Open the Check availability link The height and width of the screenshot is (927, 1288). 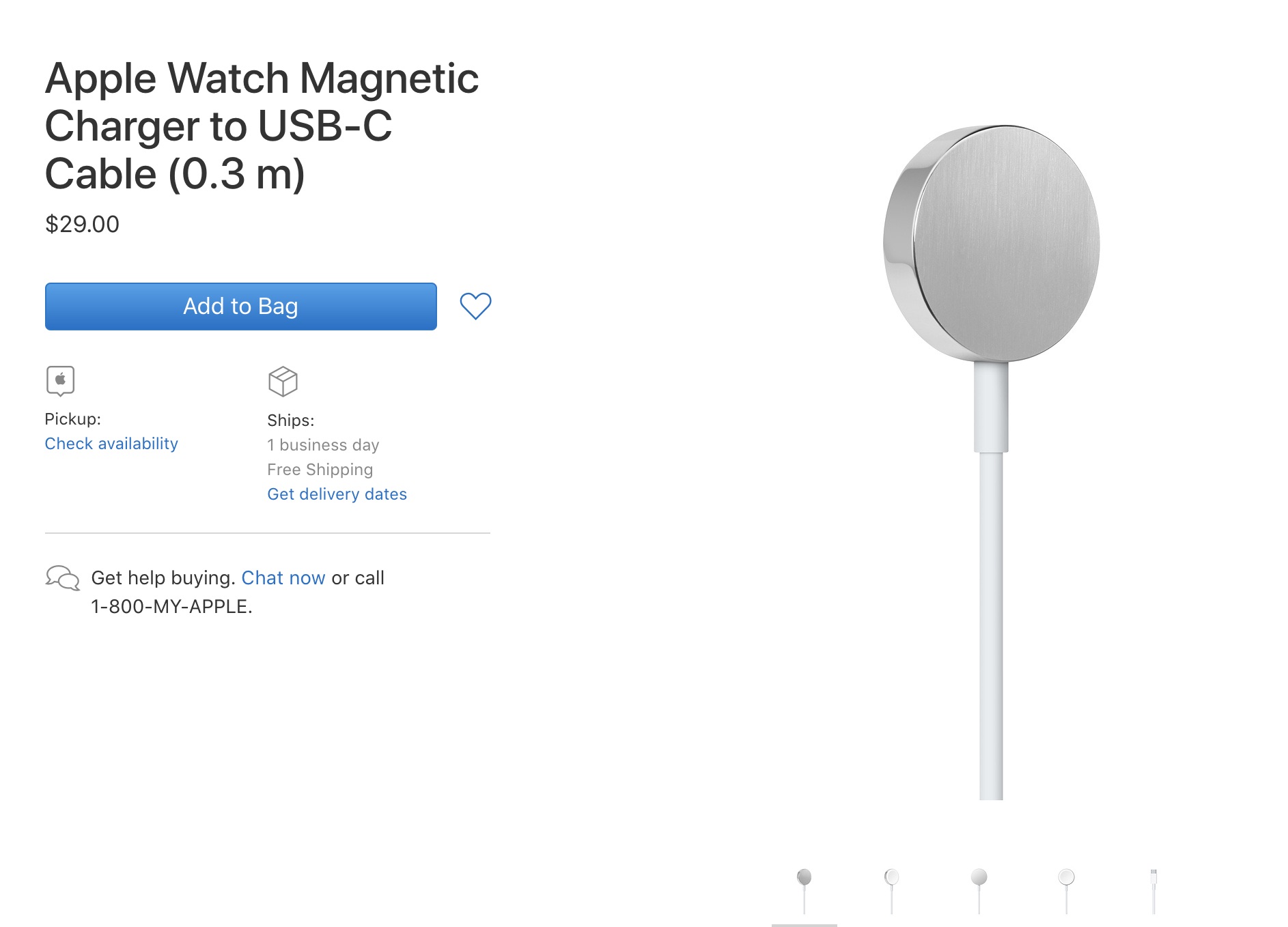coord(111,444)
